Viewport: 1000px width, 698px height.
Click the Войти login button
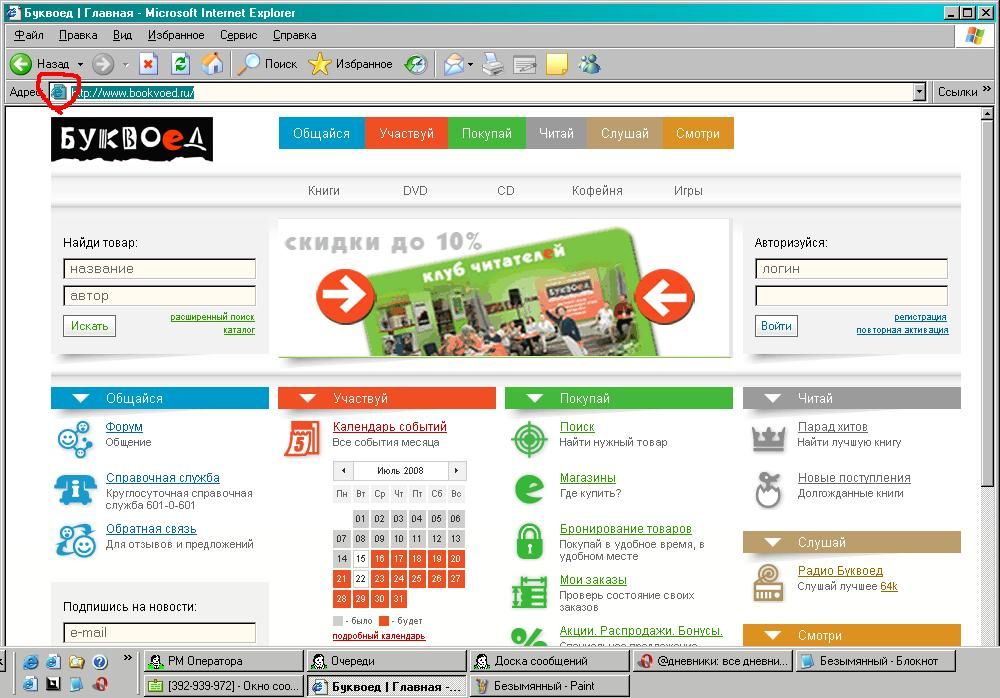point(776,326)
